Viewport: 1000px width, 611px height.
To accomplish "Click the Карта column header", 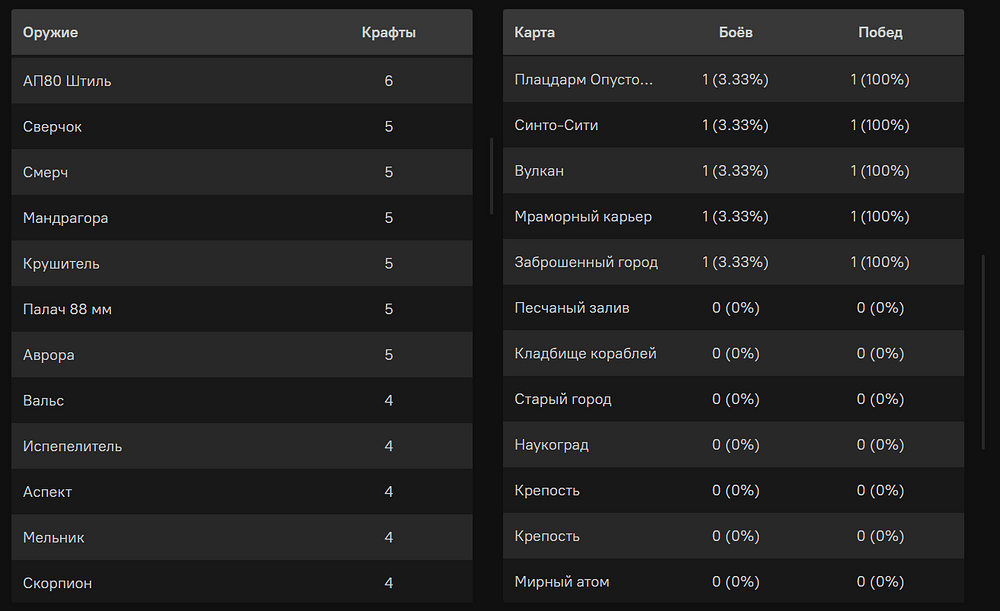I will 534,33.
